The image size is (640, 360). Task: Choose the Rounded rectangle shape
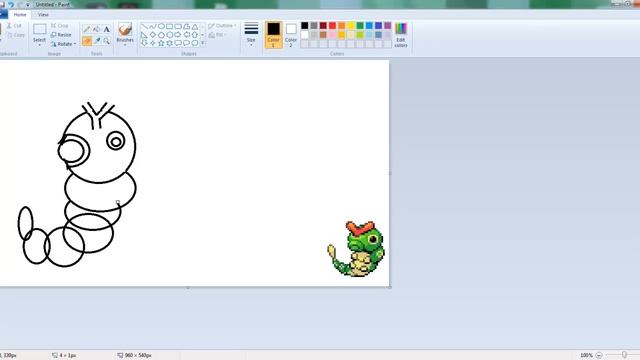pyautogui.click(x=178, y=27)
